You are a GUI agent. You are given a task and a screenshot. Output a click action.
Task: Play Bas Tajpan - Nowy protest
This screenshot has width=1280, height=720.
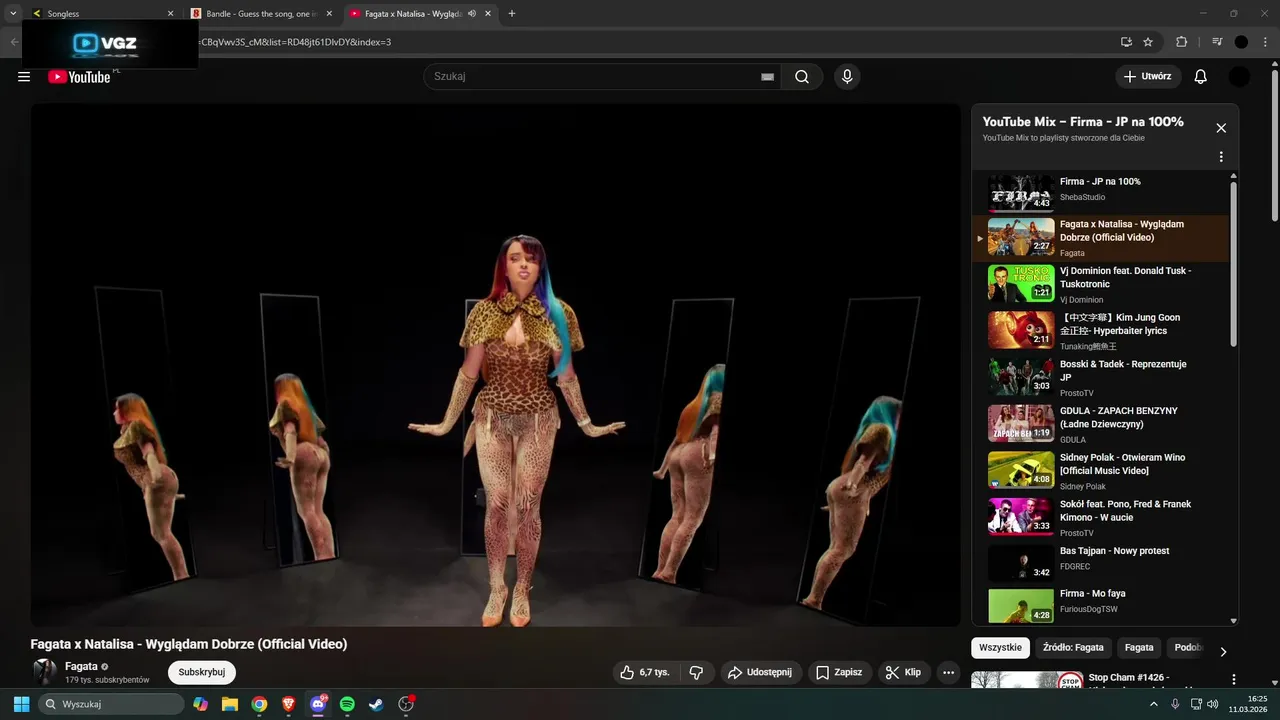pos(1100,564)
